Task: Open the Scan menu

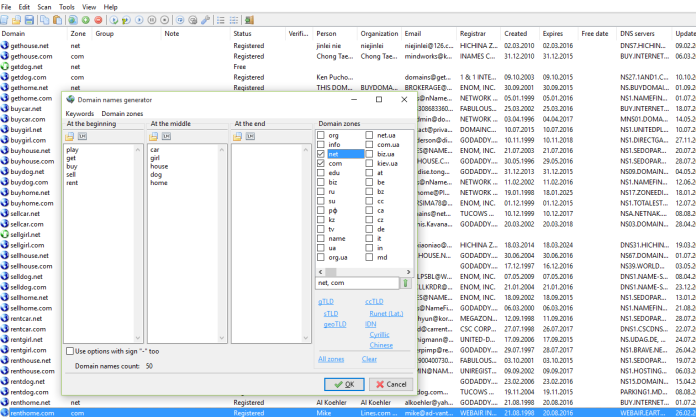Action: [44, 6]
